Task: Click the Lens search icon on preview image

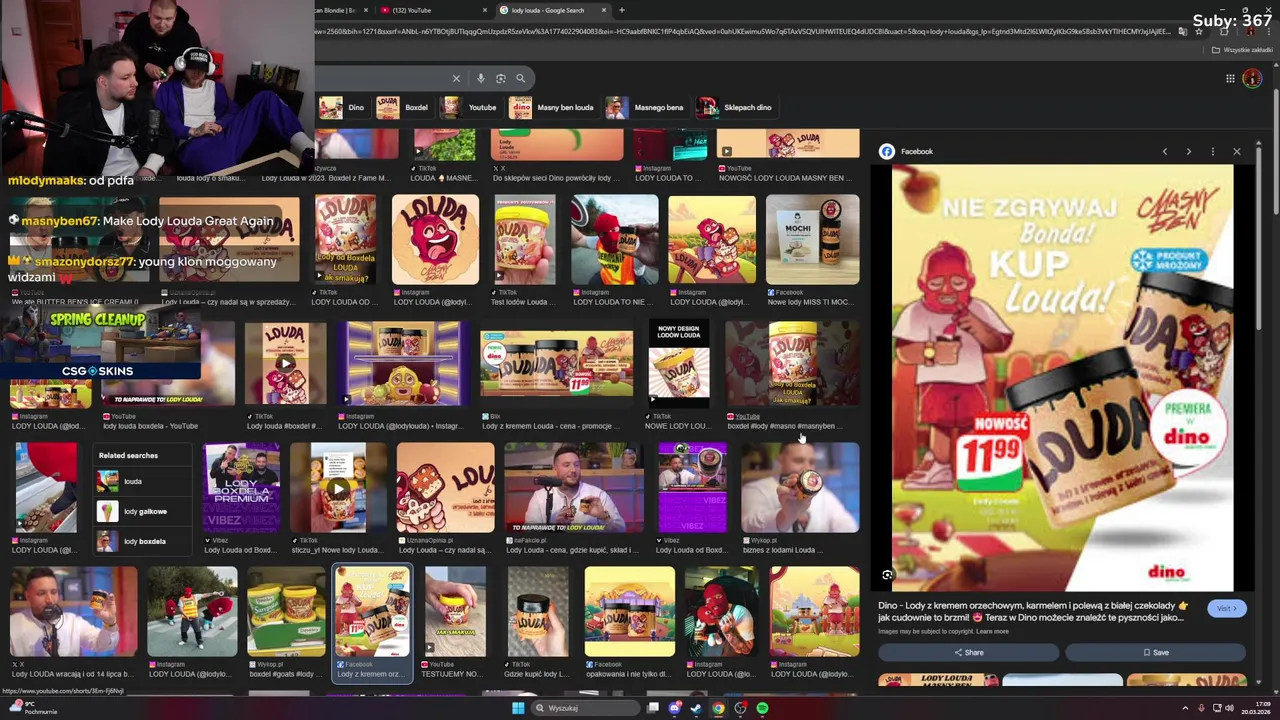Action: click(887, 575)
